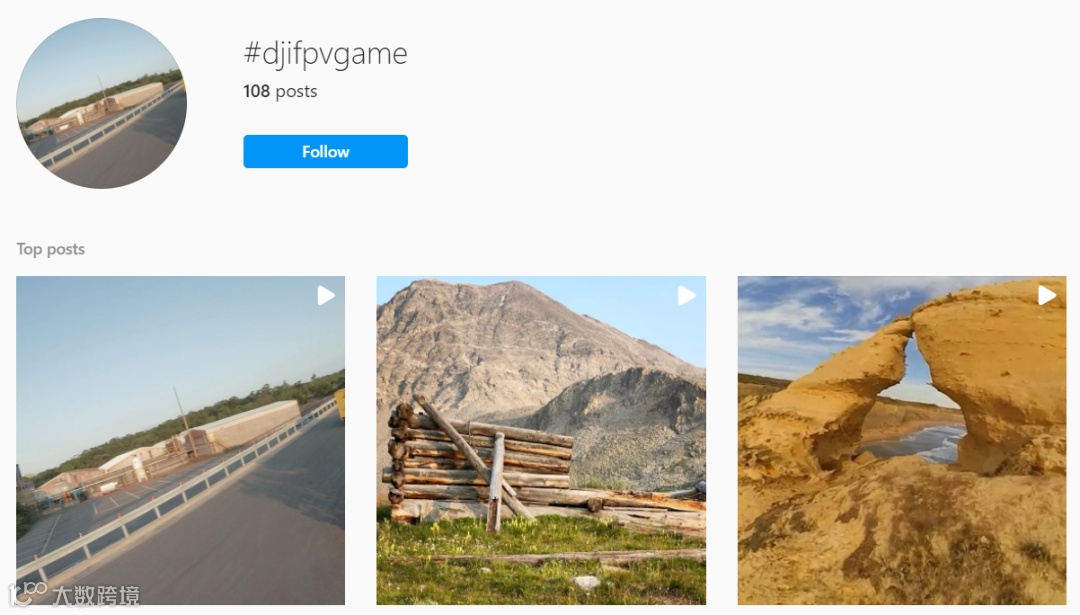Open the sandstone arch beach post
The image size is (1080, 615).
pos(902,440)
